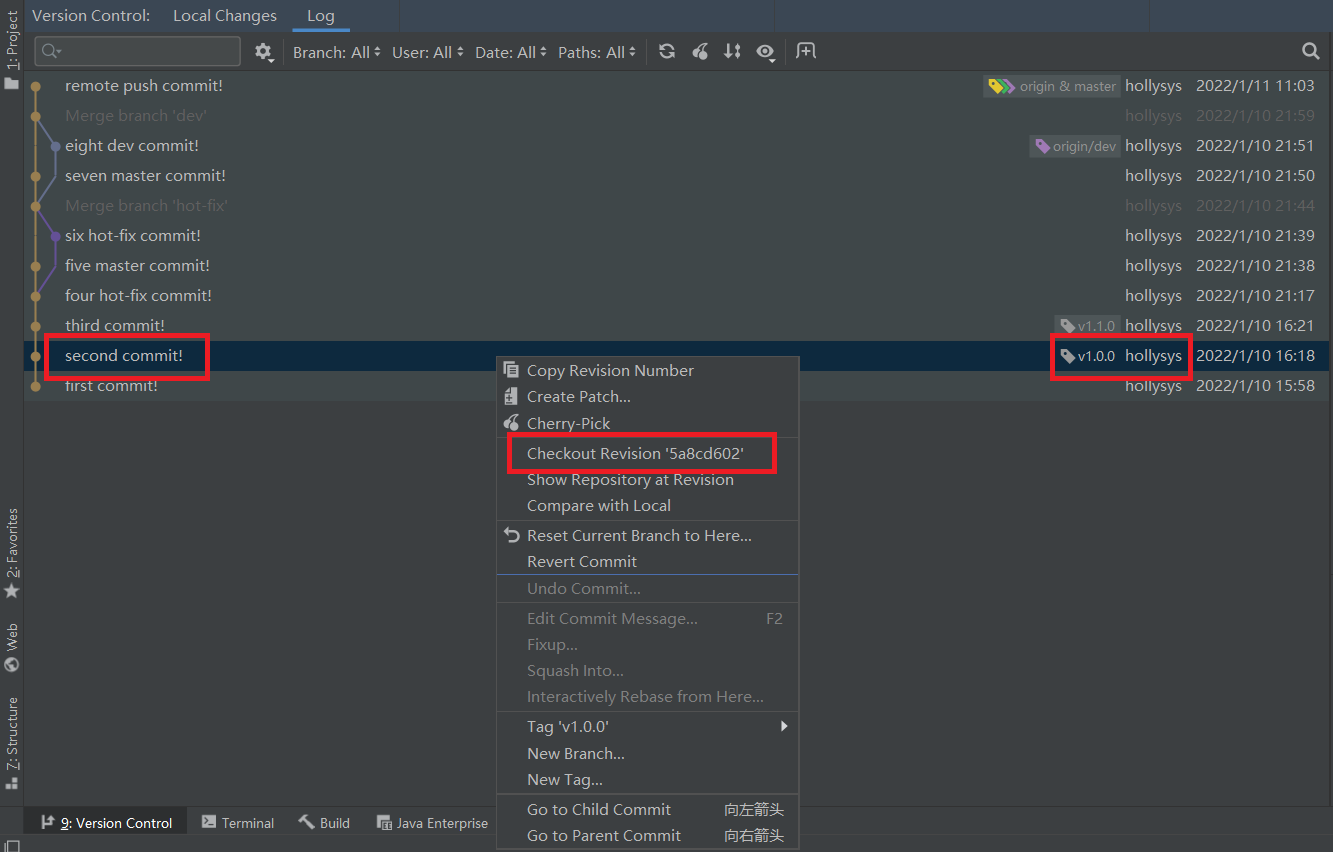The height and width of the screenshot is (852, 1333).
Task: Select Checkout Revision '5a8cd602'
Action: (647, 453)
